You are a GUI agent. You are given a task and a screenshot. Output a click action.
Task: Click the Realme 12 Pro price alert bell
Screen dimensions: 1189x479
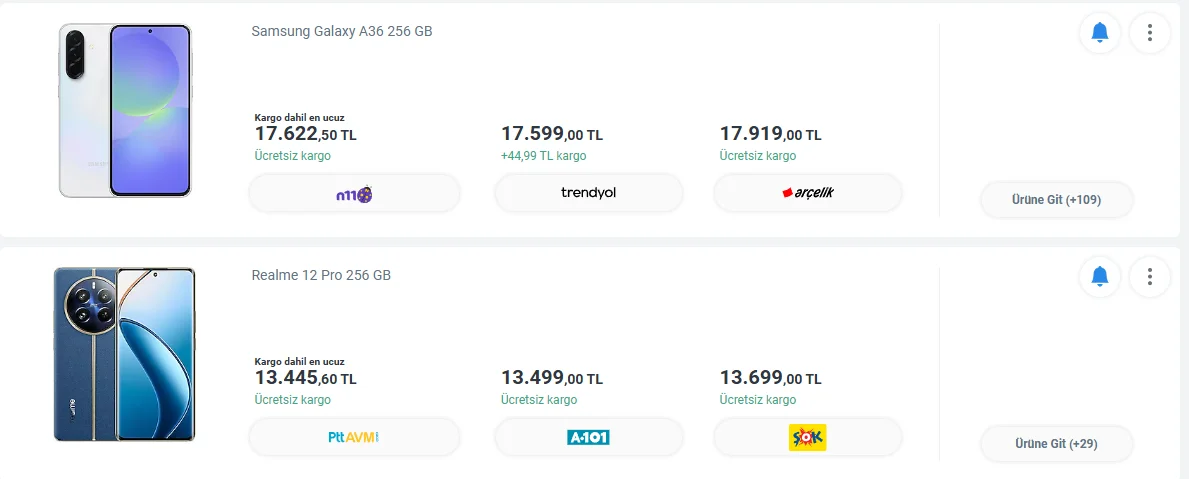coord(1100,276)
